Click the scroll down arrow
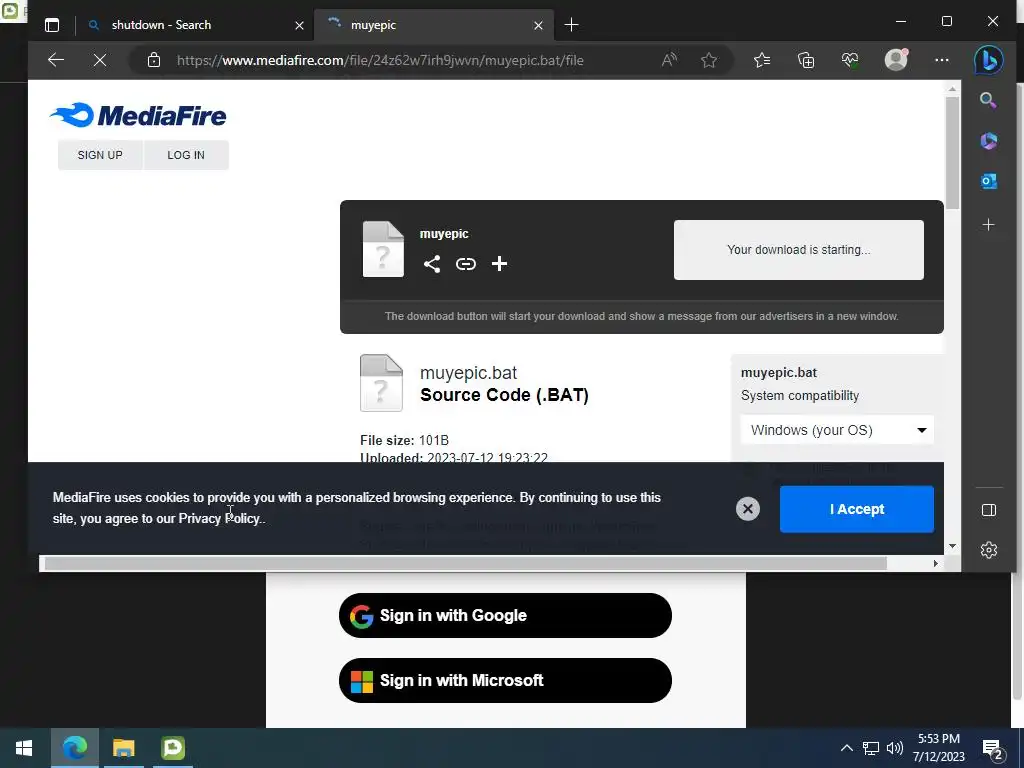 952,546
